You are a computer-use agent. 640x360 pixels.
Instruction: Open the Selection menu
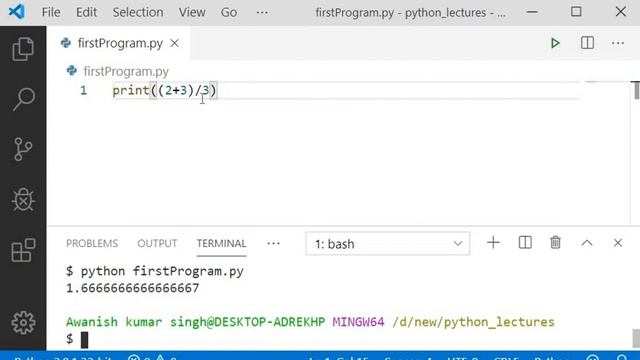coord(138,12)
